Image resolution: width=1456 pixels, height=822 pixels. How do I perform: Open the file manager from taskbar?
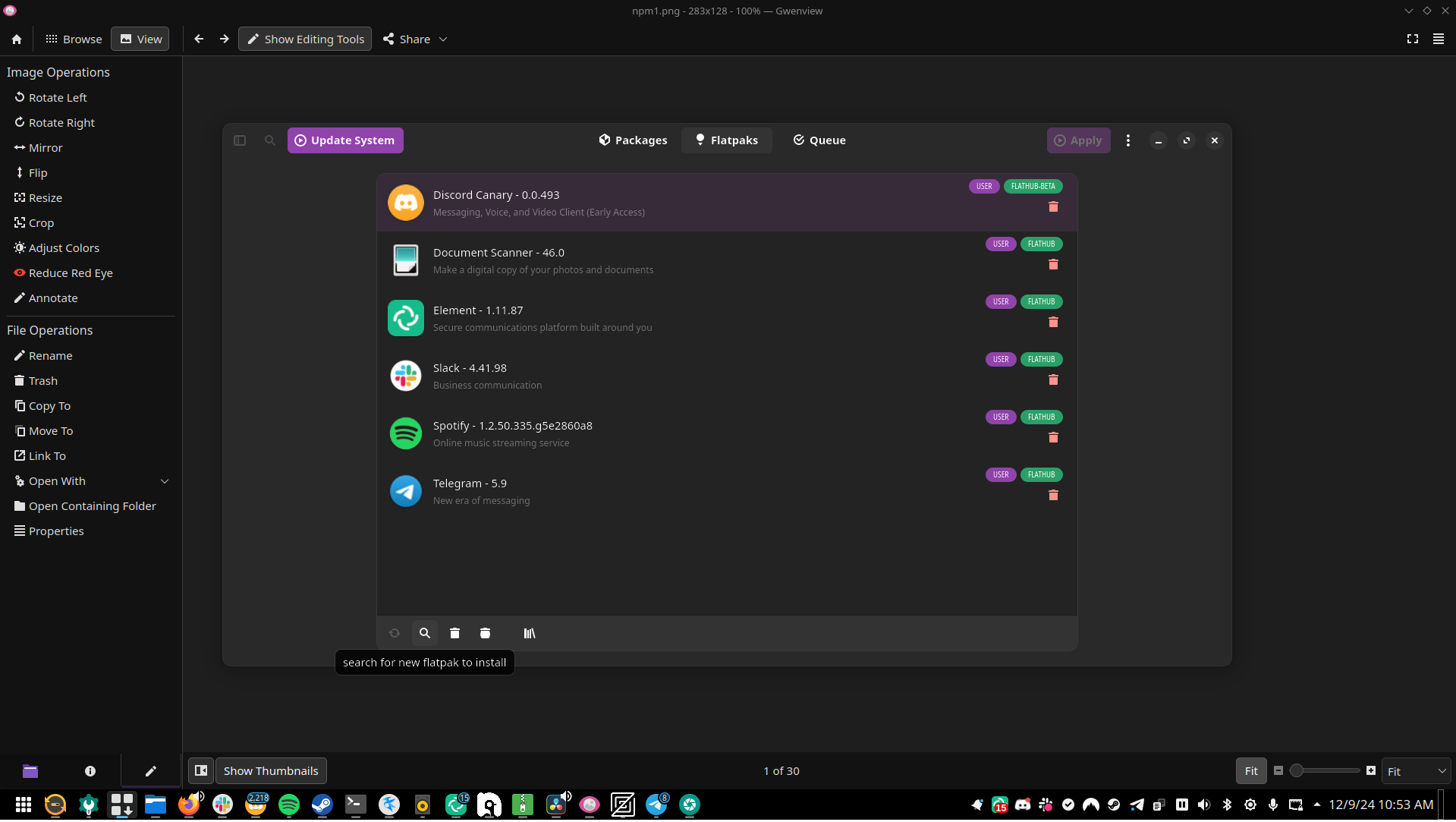156,805
